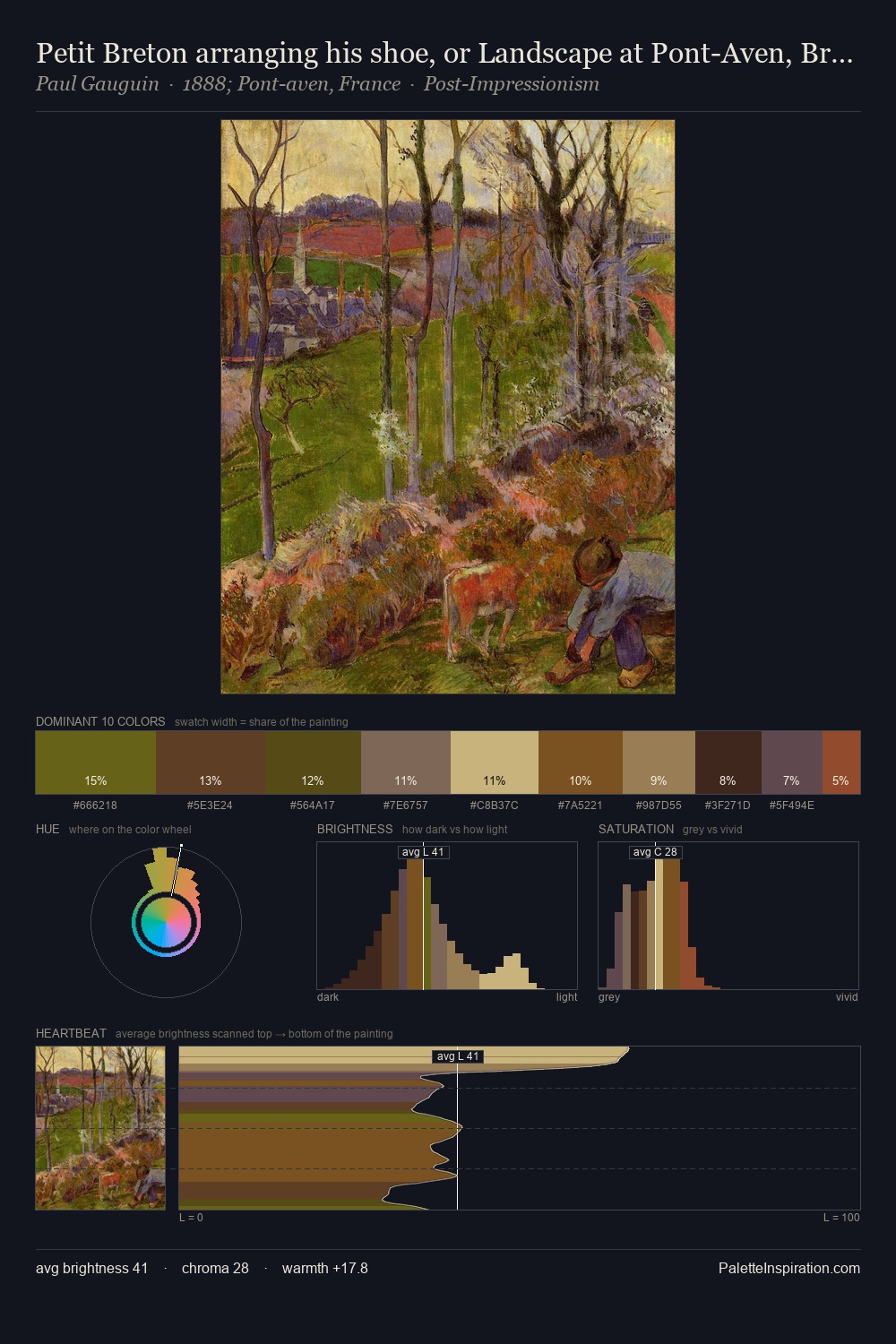Image resolution: width=896 pixels, height=1344 pixels.
Task: Click the olive #666218 swatch showing 15%
Action: coord(96,762)
